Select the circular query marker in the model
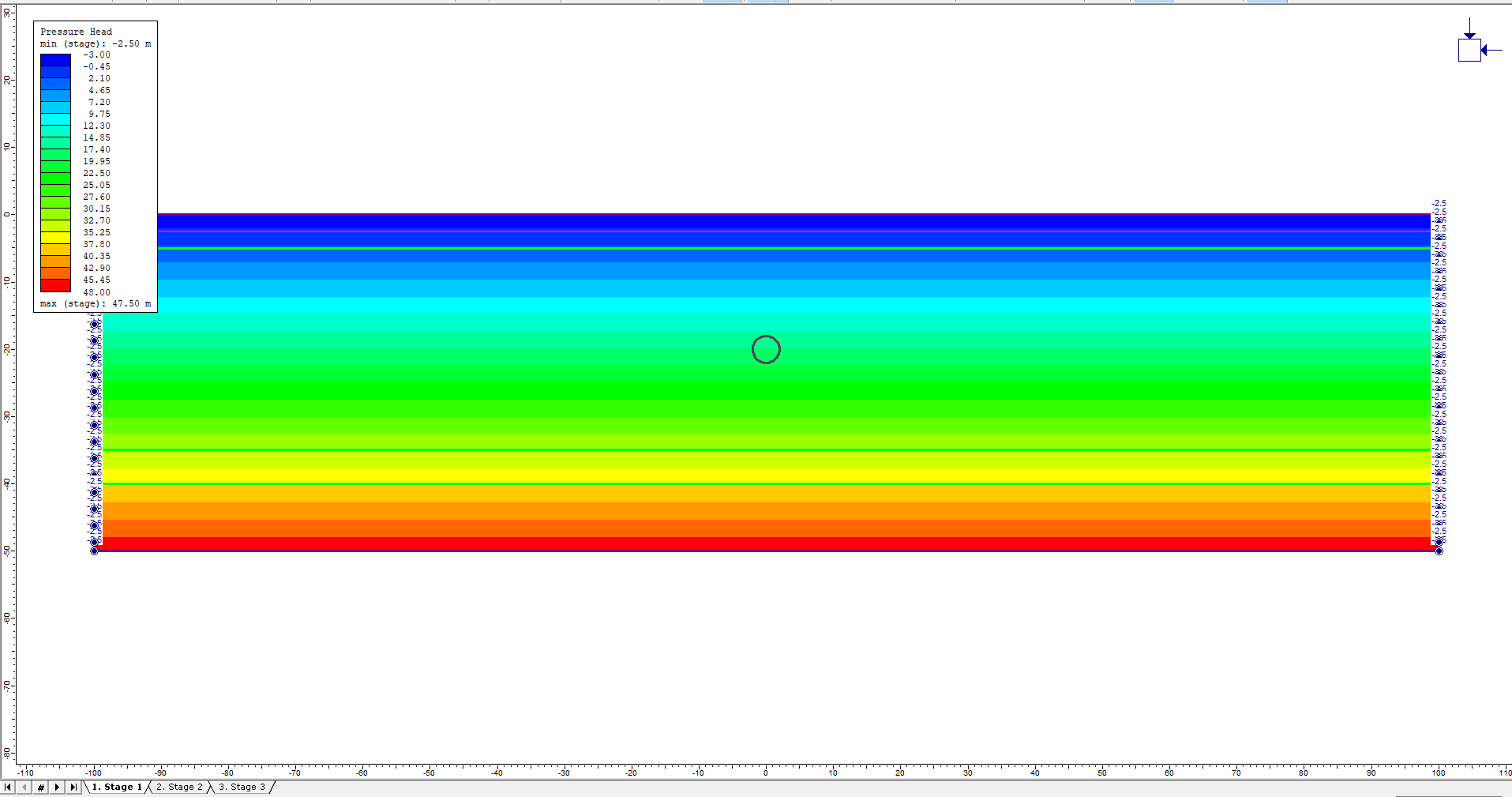This screenshot has height=797, width=1512. click(765, 350)
